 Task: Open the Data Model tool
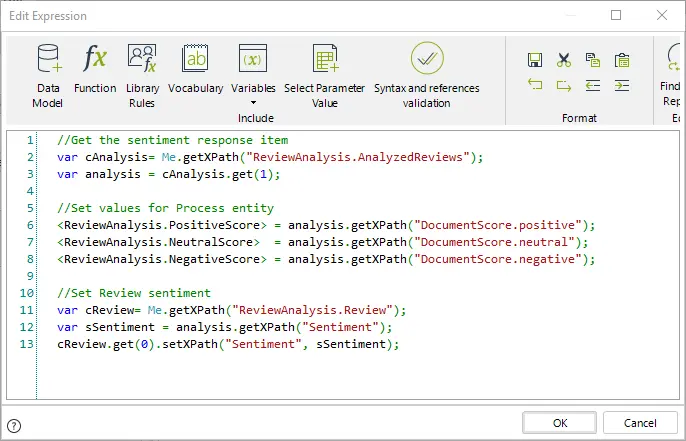(x=48, y=76)
